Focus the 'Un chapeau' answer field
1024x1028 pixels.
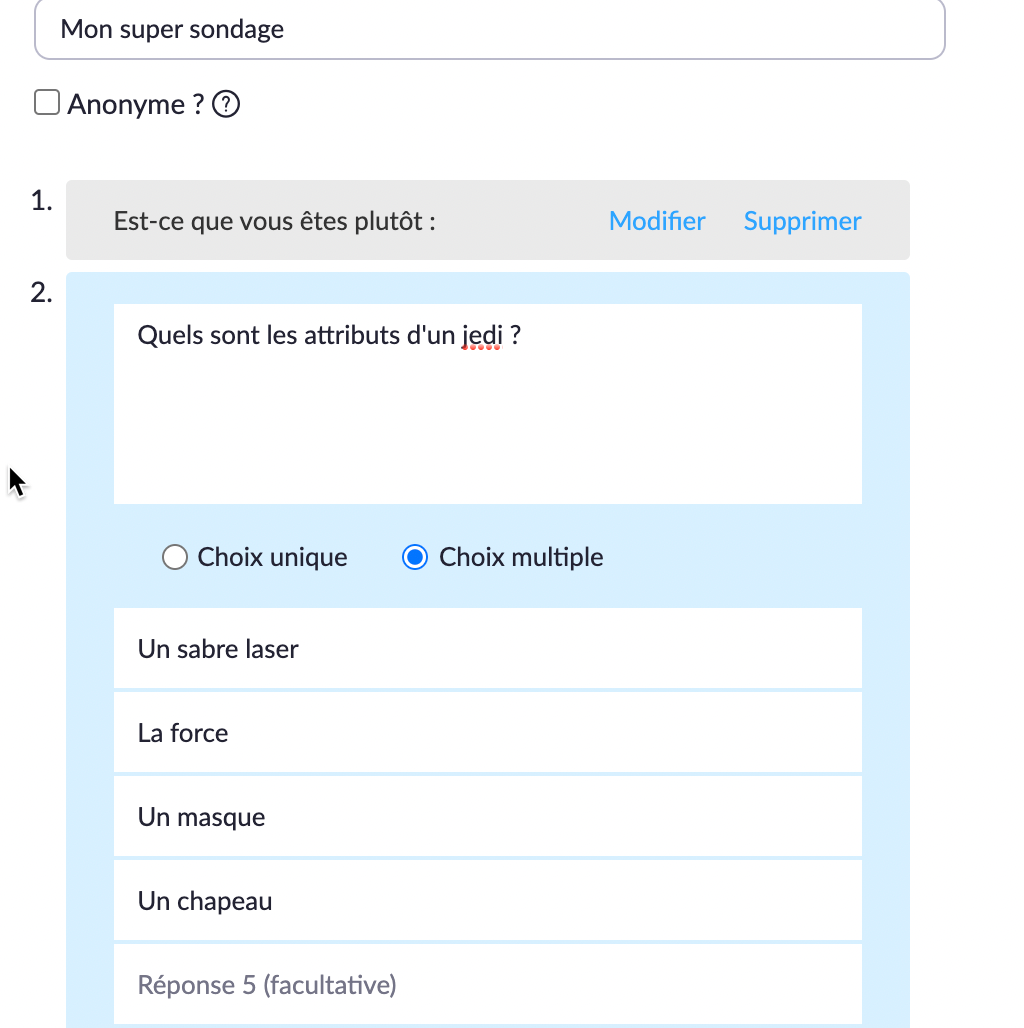coord(488,900)
